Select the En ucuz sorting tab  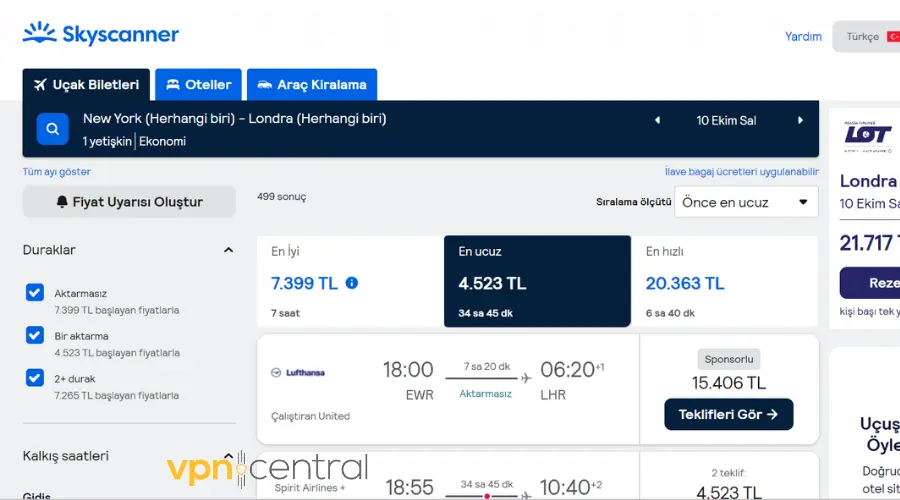[x=537, y=281]
